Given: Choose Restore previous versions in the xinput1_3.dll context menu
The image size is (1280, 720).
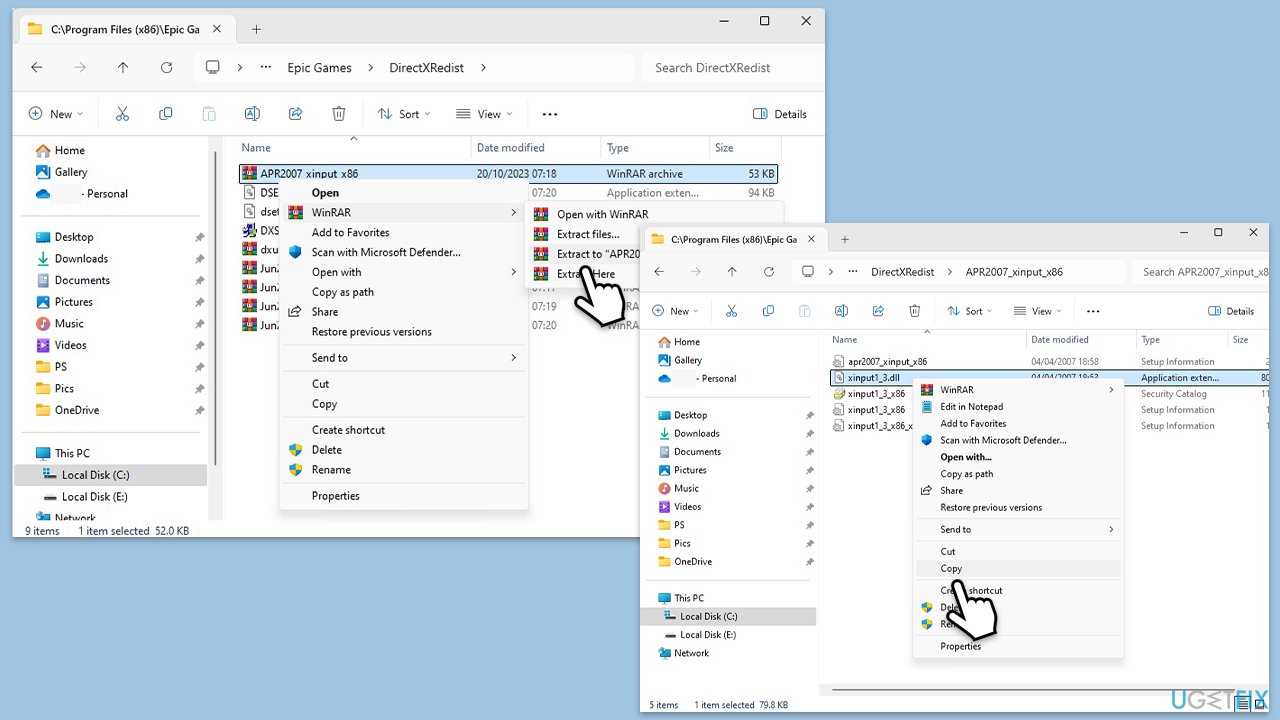Looking at the screenshot, I should pyautogui.click(x=991, y=508).
